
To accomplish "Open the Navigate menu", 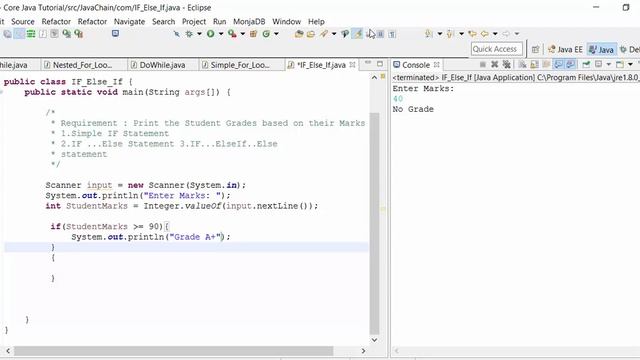I will pyautogui.click(x=129, y=22).
